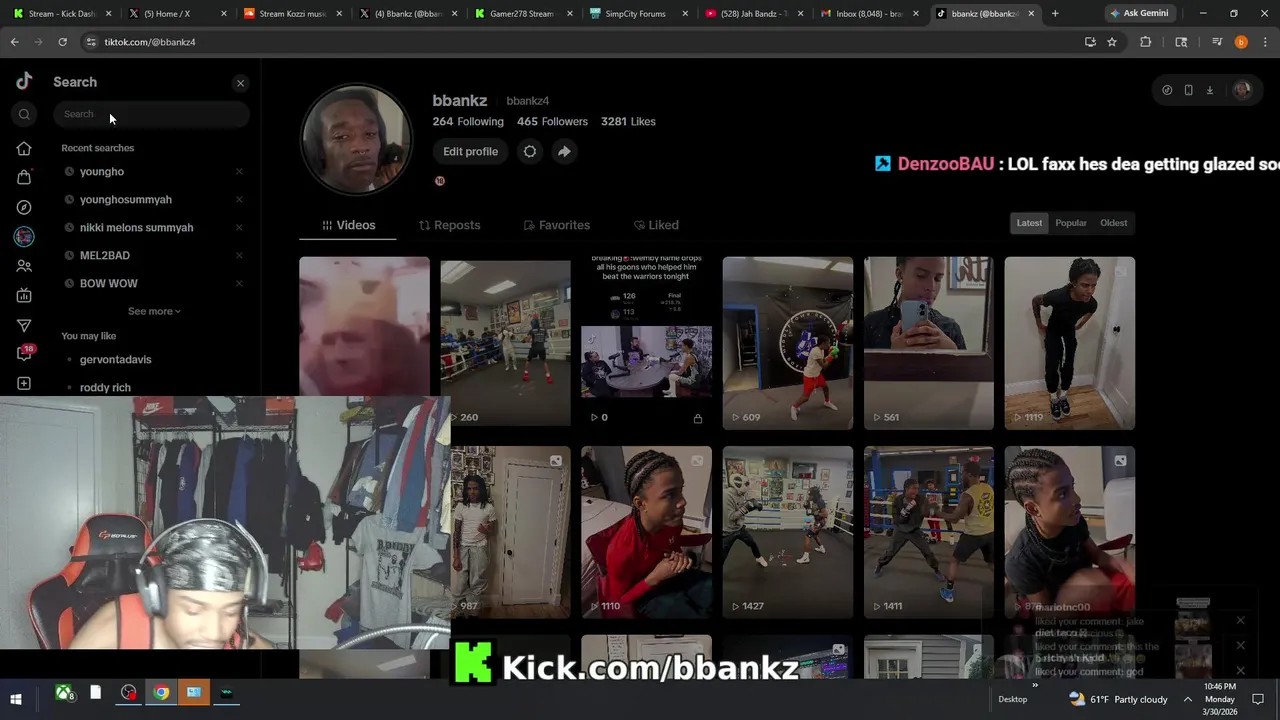Click the Upload plus icon in sidebar
Screen dimensions: 1280x720
[24, 384]
